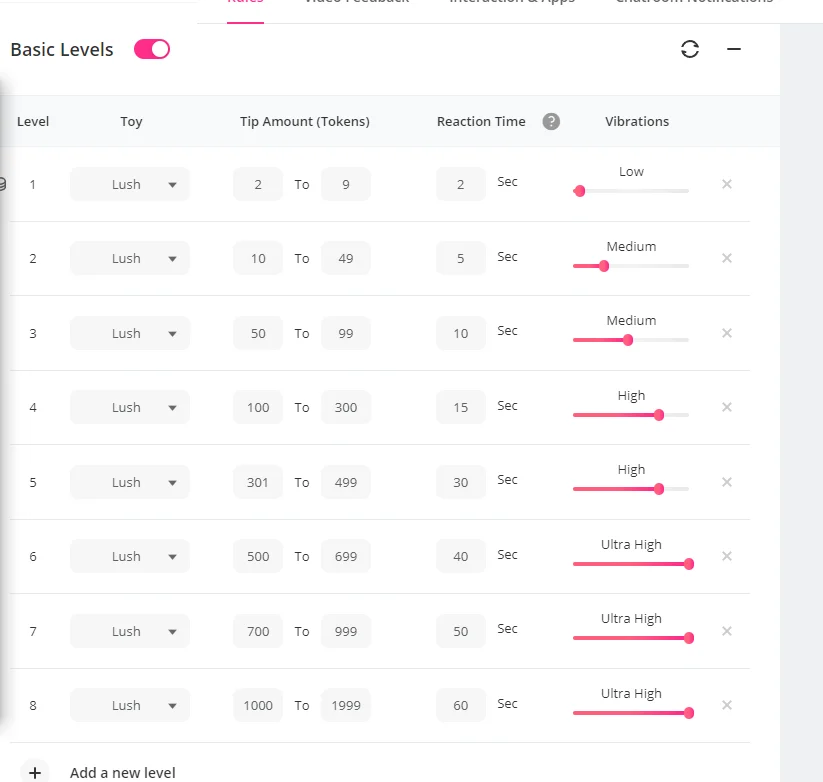This screenshot has height=782, width=823.
Task: Click the Add a new level link
Action: pyautogui.click(x=123, y=773)
